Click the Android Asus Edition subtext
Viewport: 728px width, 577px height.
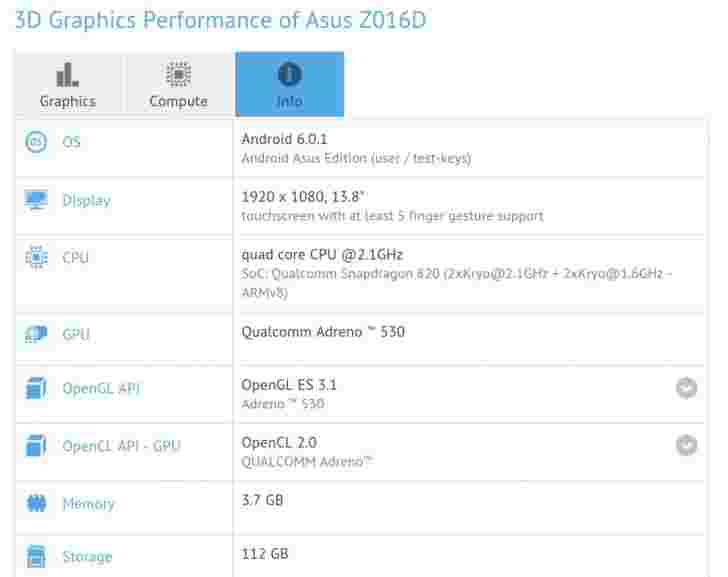[x=356, y=158]
